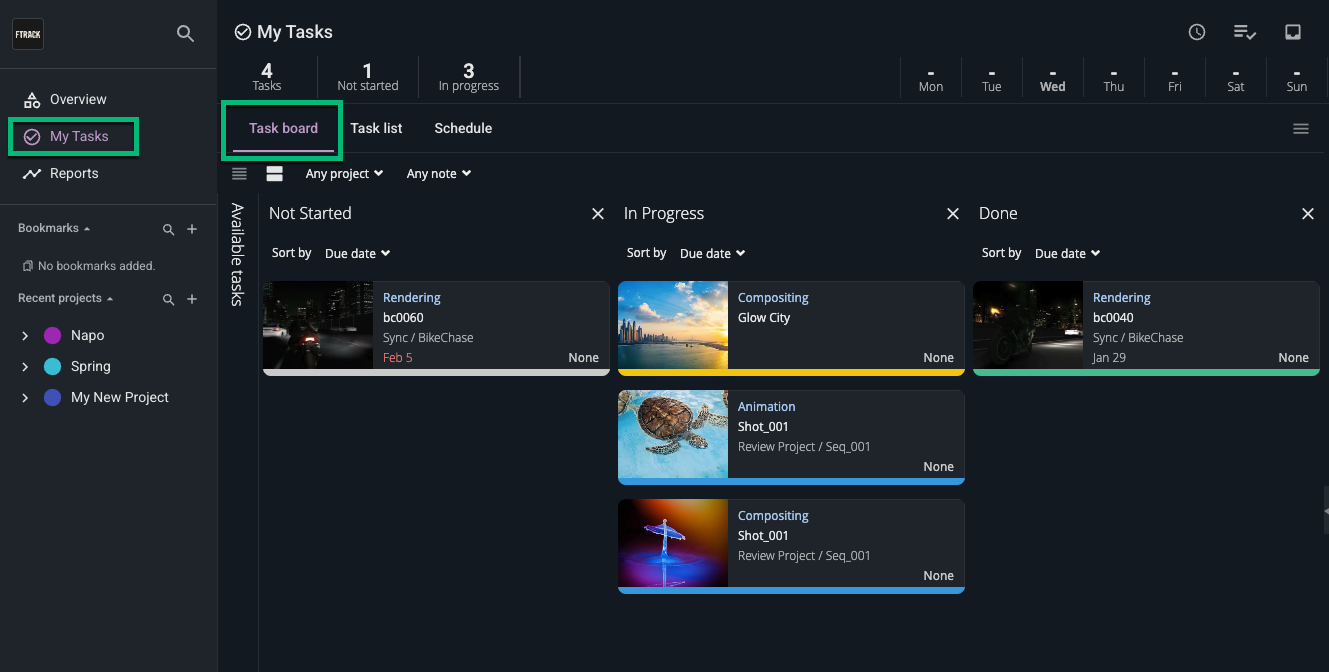This screenshot has height=672, width=1329.
Task: Add a bookmark with the plus icon
Action: (x=192, y=228)
